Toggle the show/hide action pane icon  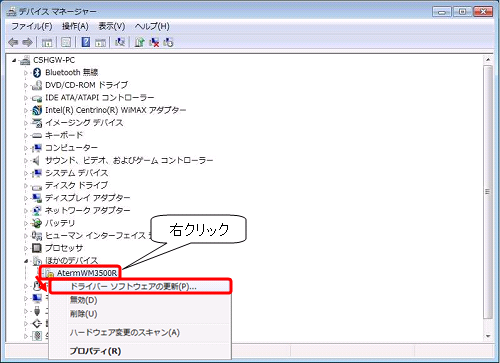[100, 42]
